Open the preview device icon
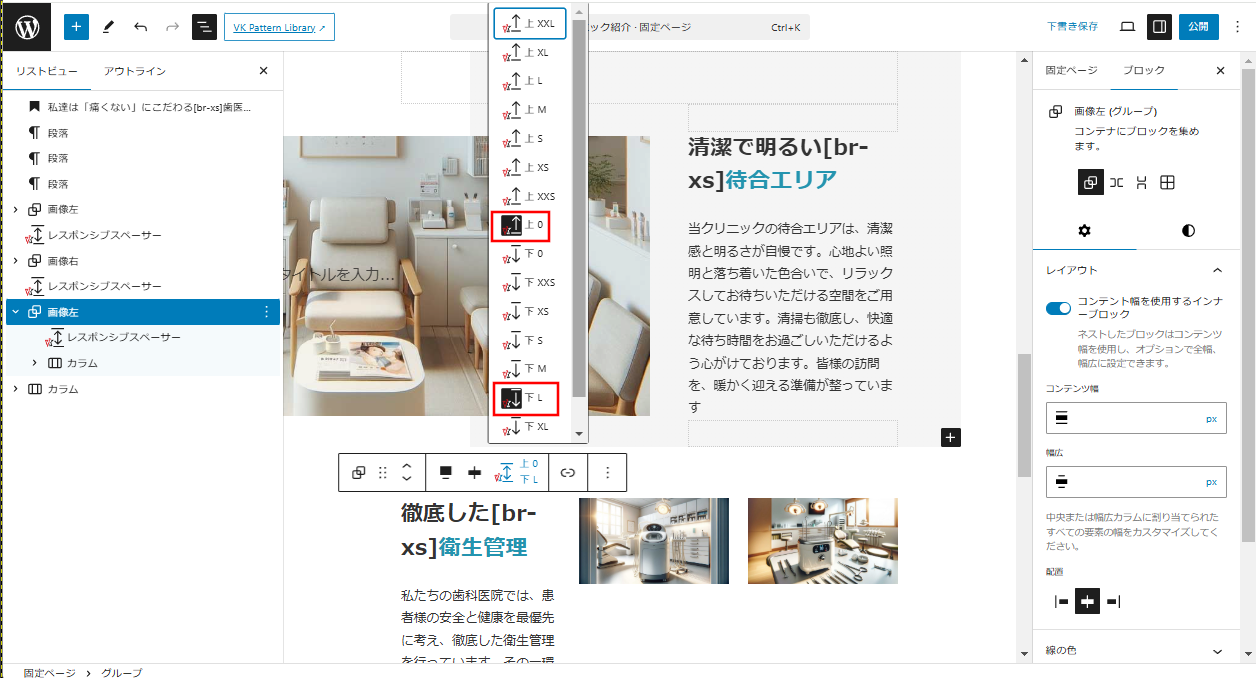Screen dimensions: 1256x678 1127,27
